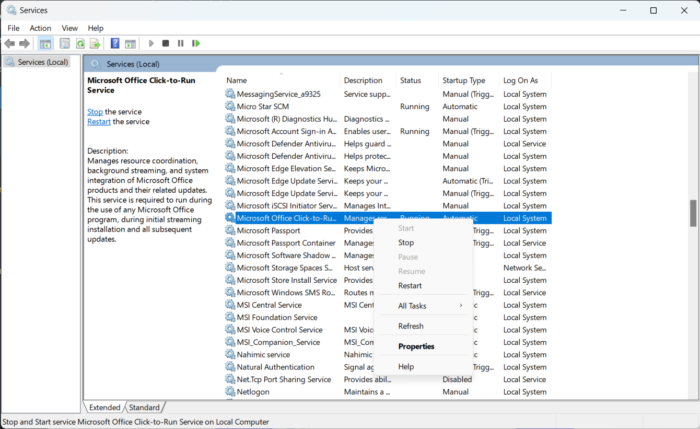Open the blue Help toolbar icon
Screen dimensions: 700x429
115,44
